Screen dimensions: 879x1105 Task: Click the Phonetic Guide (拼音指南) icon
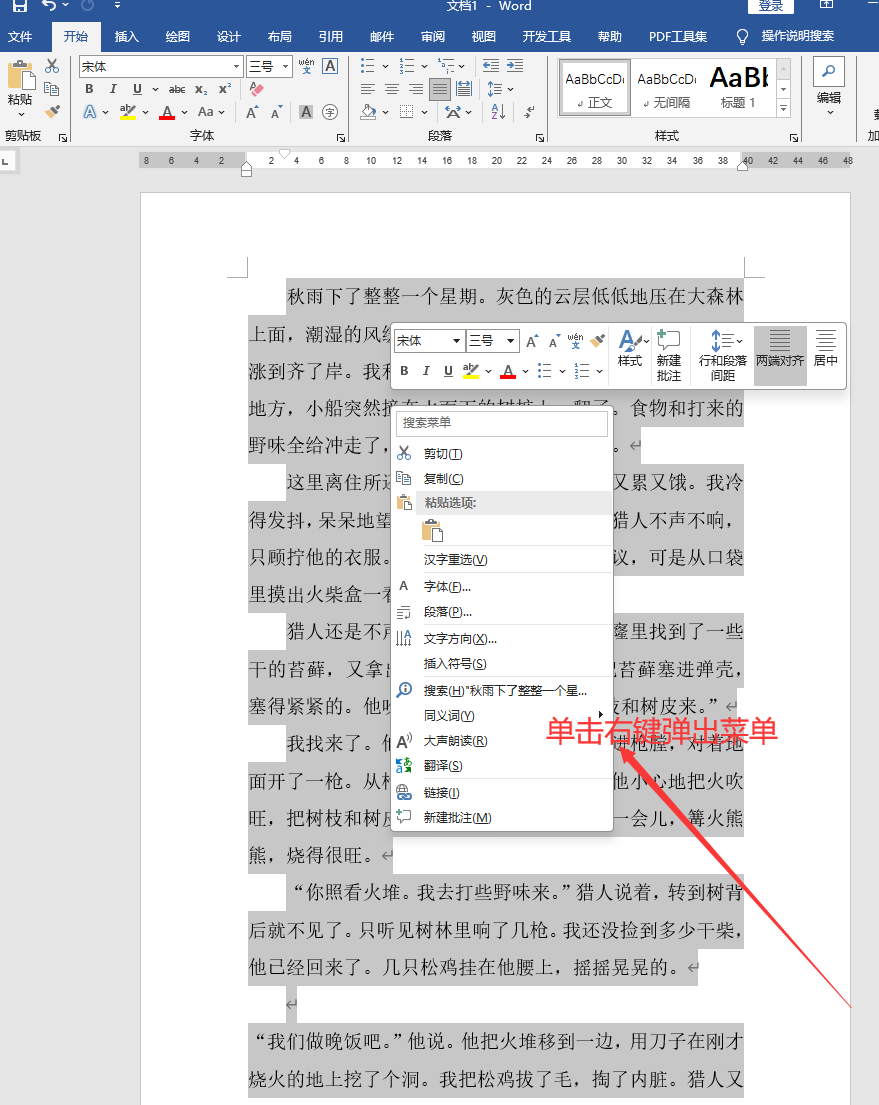(307, 67)
